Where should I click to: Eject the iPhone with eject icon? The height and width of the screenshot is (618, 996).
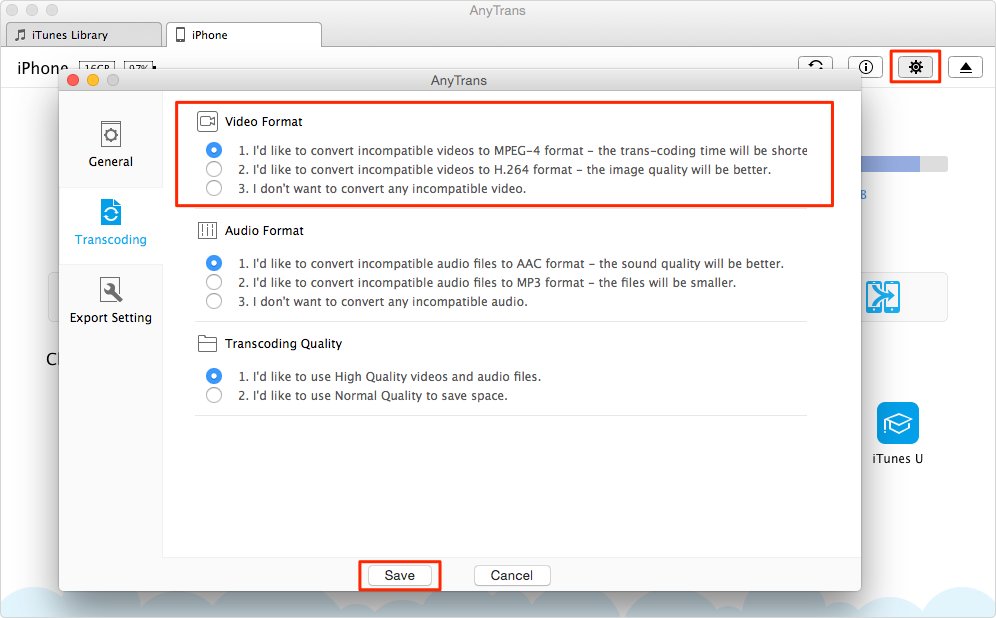coord(966,67)
